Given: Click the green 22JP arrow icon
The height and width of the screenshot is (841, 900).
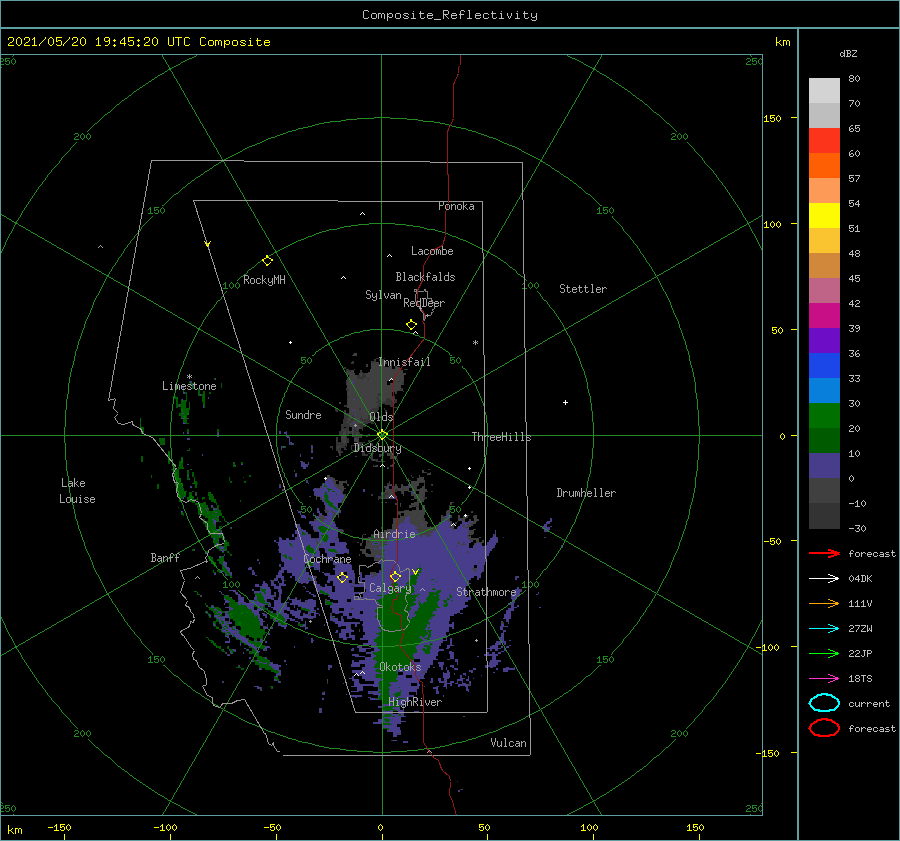Looking at the screenshot, I should coord(824,653).
